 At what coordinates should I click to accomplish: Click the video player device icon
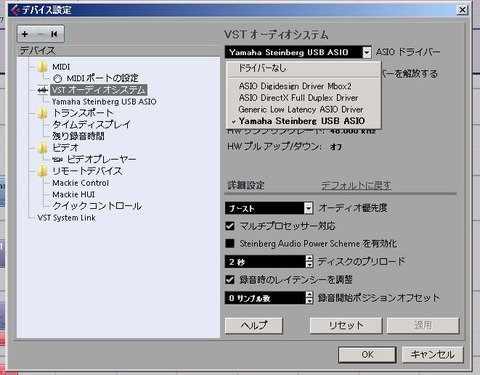[58, 160]
